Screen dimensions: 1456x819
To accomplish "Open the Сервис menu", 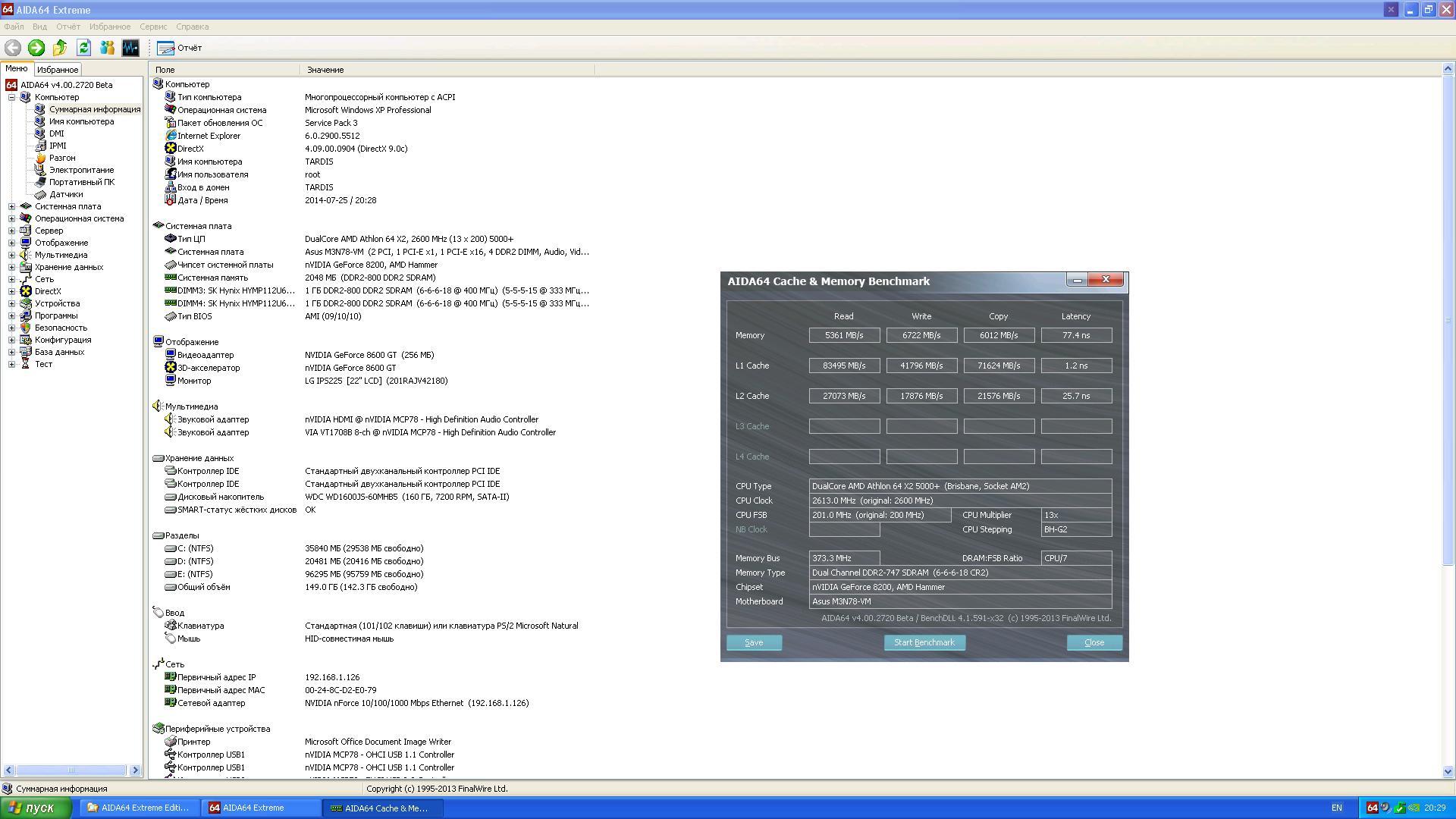I will click(152, 27).
